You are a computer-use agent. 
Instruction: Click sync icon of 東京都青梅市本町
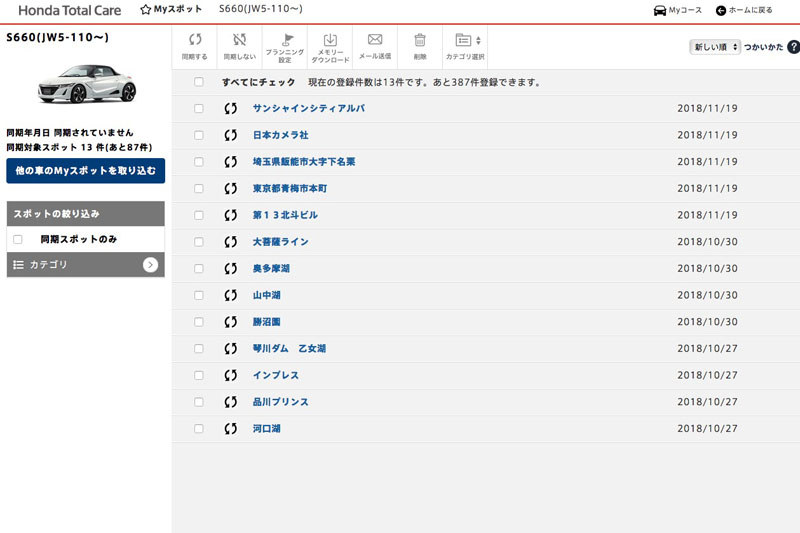(x=231, y=188)
